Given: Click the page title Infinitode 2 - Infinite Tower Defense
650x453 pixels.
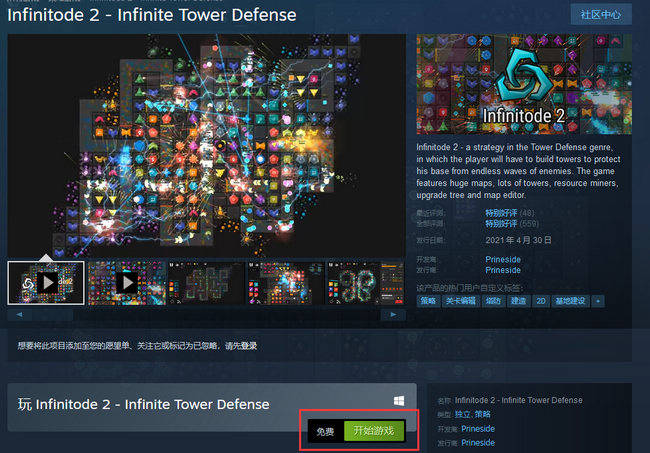Looking at the screenshot, I should (x=152, y=15).
